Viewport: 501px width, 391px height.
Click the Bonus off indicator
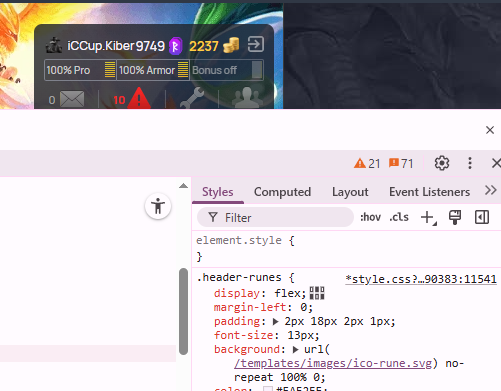click(x=227, y=70)
